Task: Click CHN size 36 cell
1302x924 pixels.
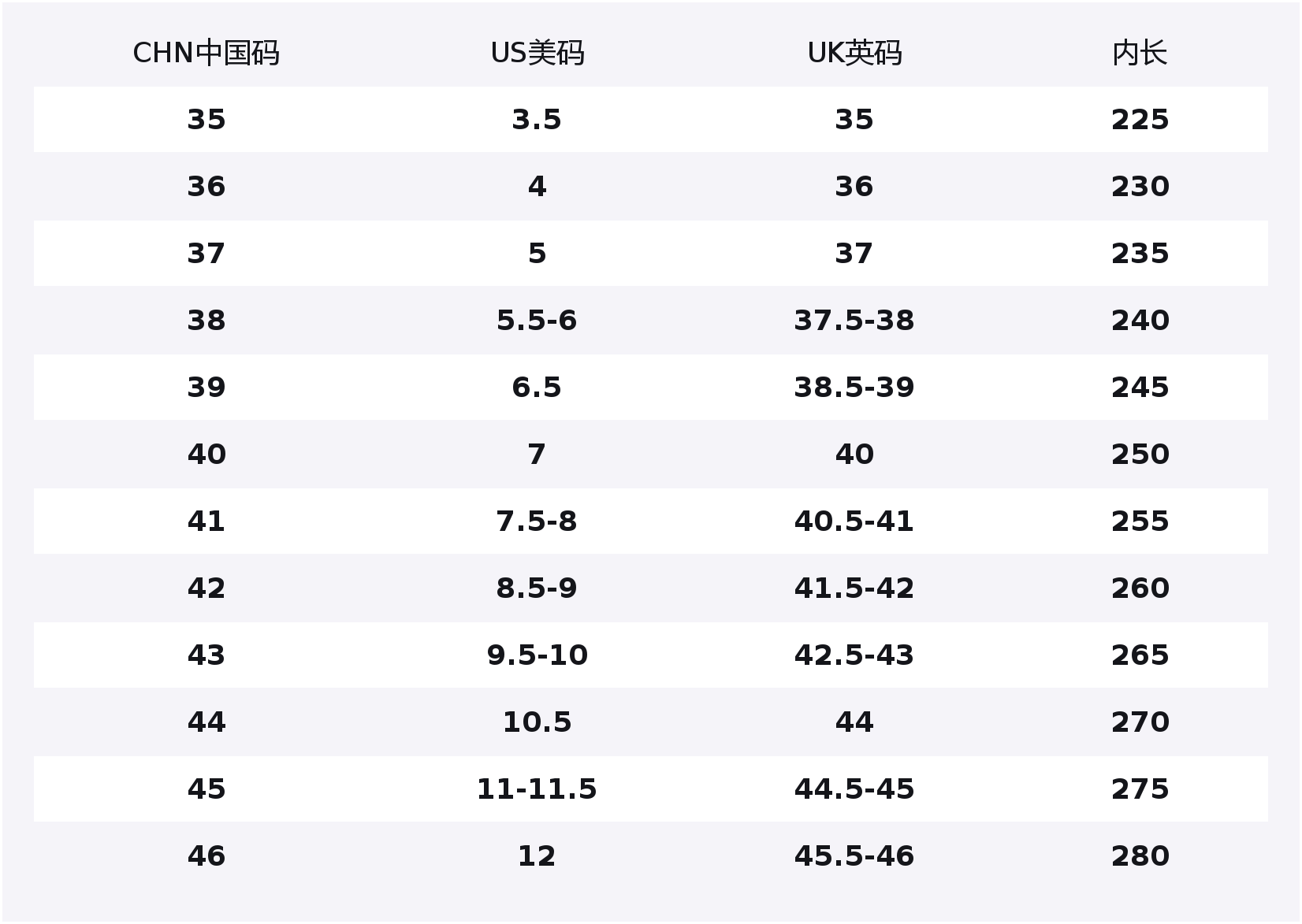Action: pos(206,187)
